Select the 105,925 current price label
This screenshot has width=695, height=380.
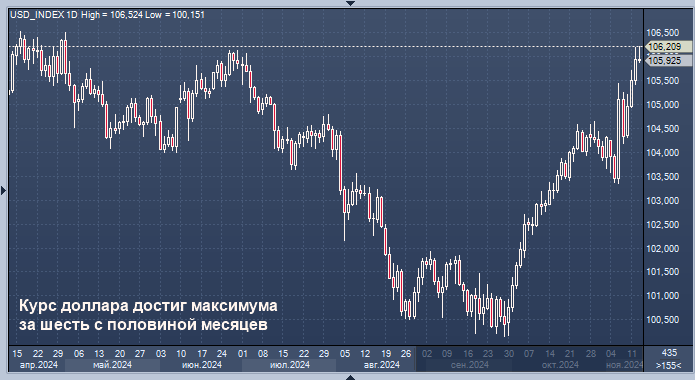pos(669,60)
